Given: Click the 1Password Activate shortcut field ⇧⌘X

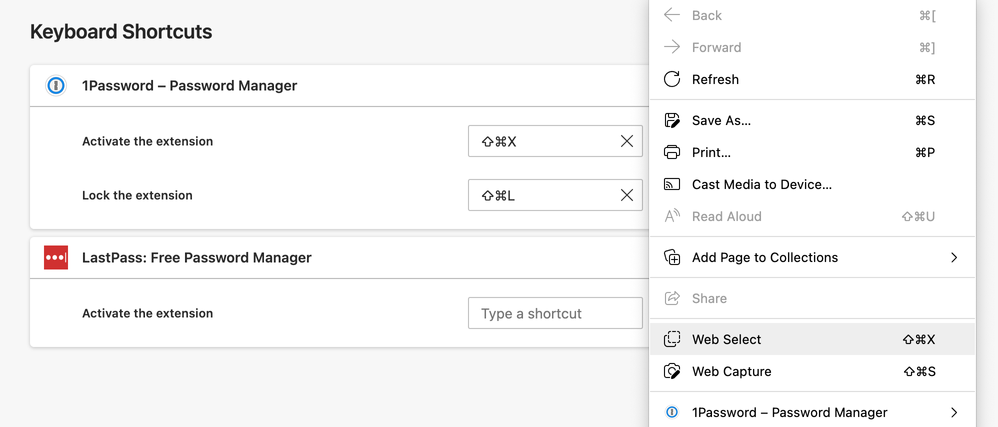Looking at the screenshot, I should tap(540, 141).
